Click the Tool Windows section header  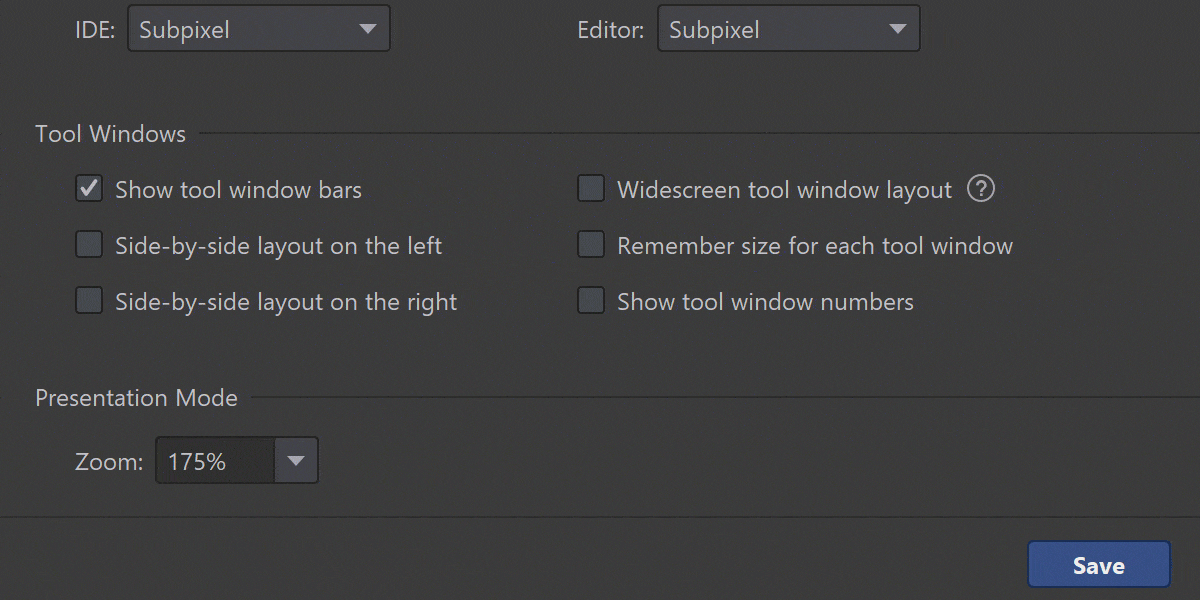point(110,133)
